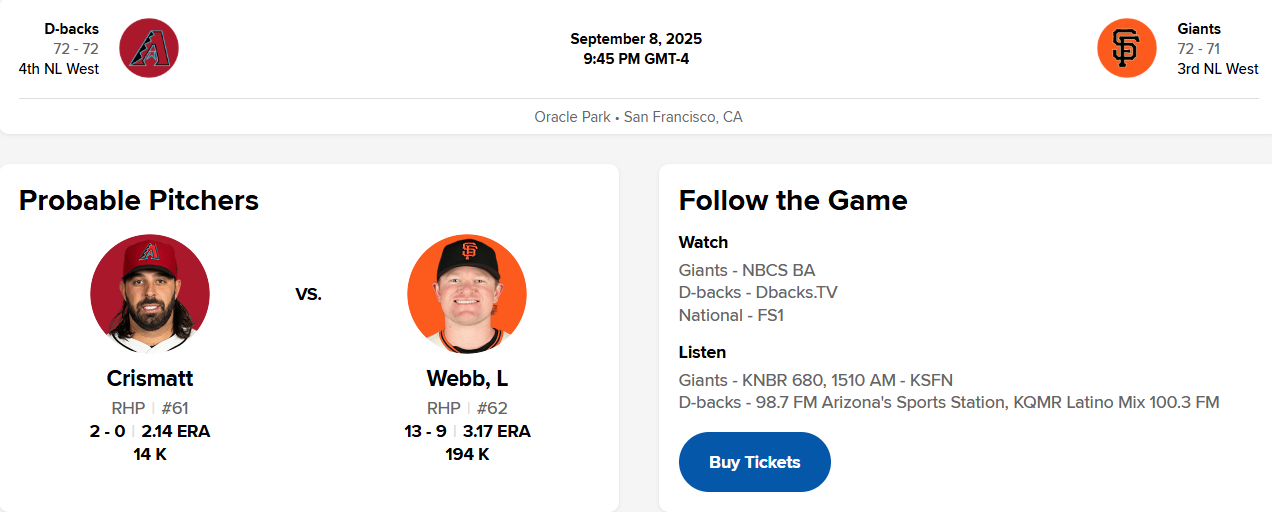The width and height of the screenshot is (1272, 512).
Task: Click the September 8, 2025 game date
Action: pyautogui.click(x=636, y=39)
